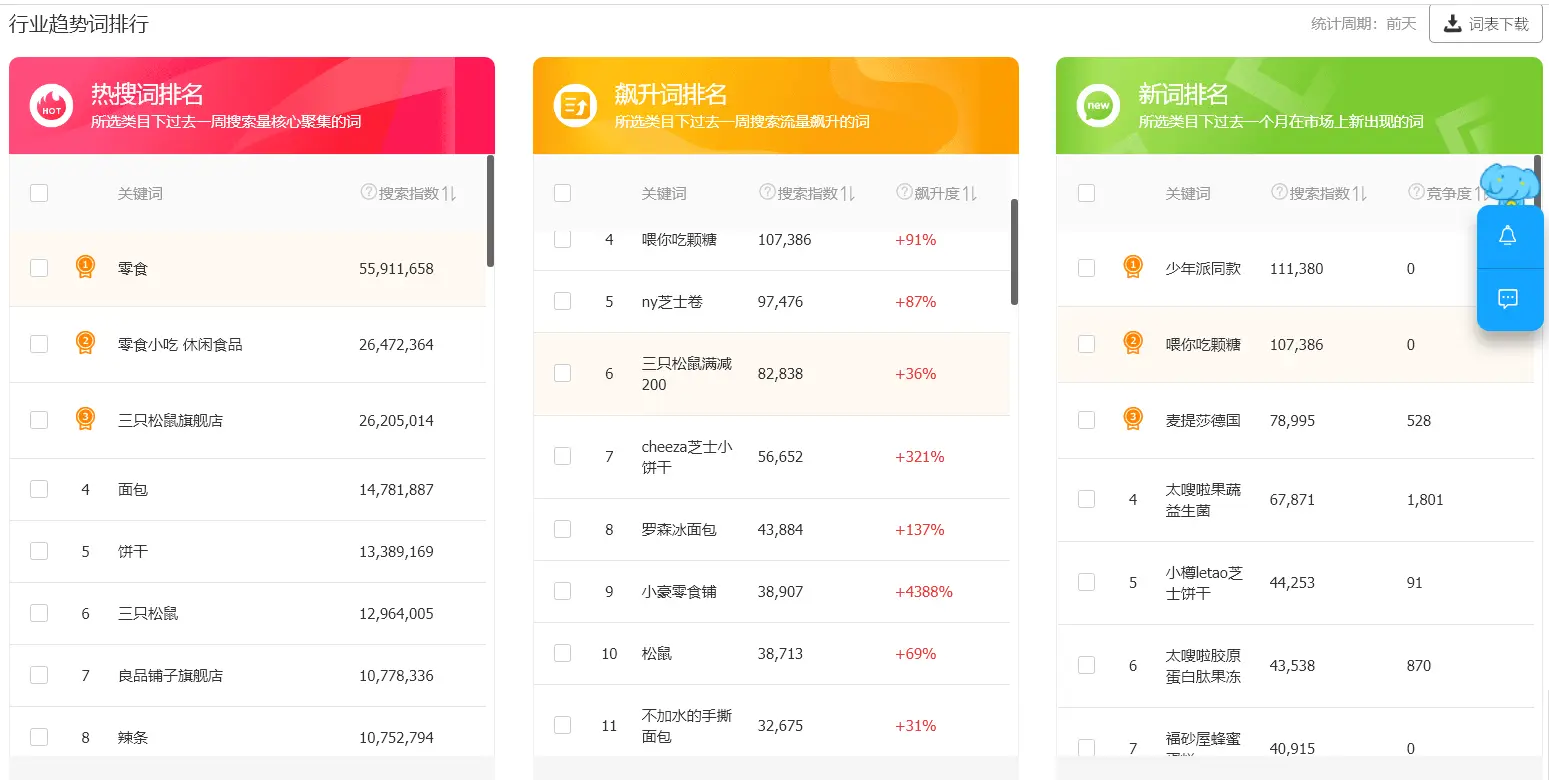Click the help icon next to 竞争度
1549x780 pixels.
[x=1416, y=192]
